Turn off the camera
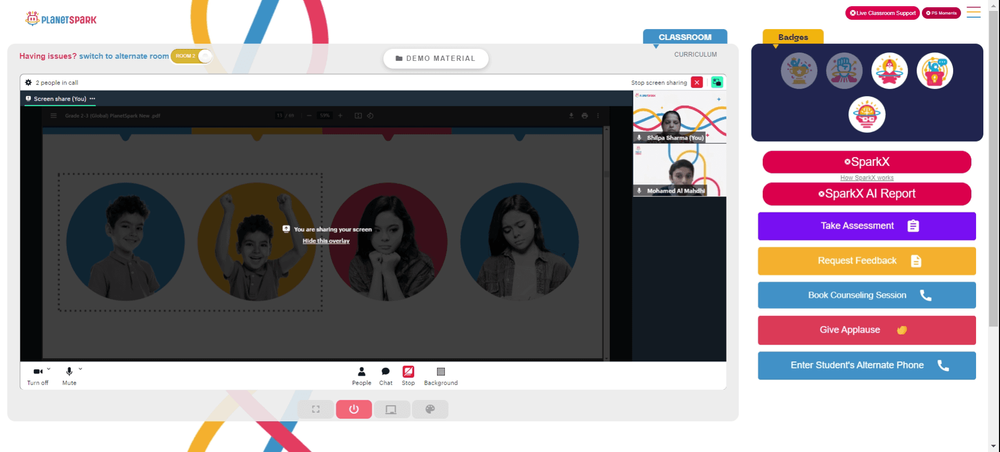 [x=38, y=372]
